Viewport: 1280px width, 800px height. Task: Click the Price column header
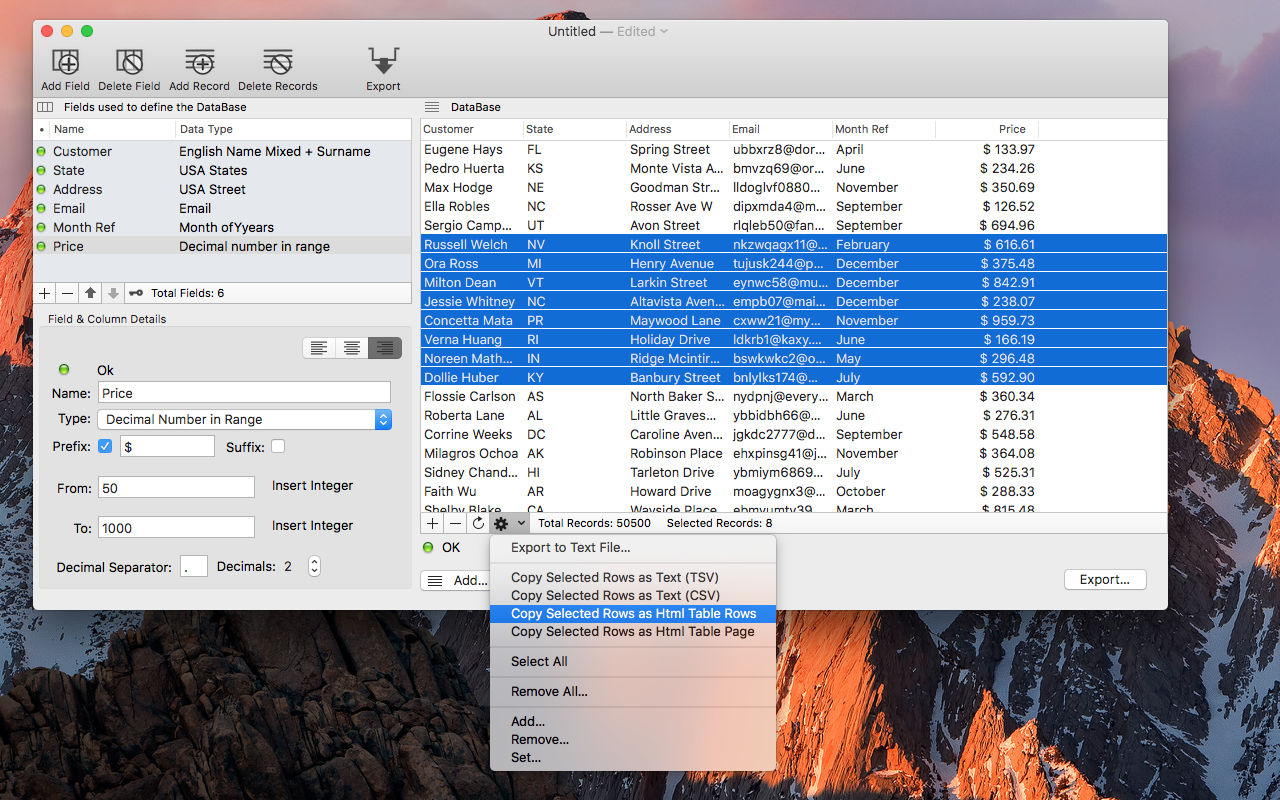[987, 129]
